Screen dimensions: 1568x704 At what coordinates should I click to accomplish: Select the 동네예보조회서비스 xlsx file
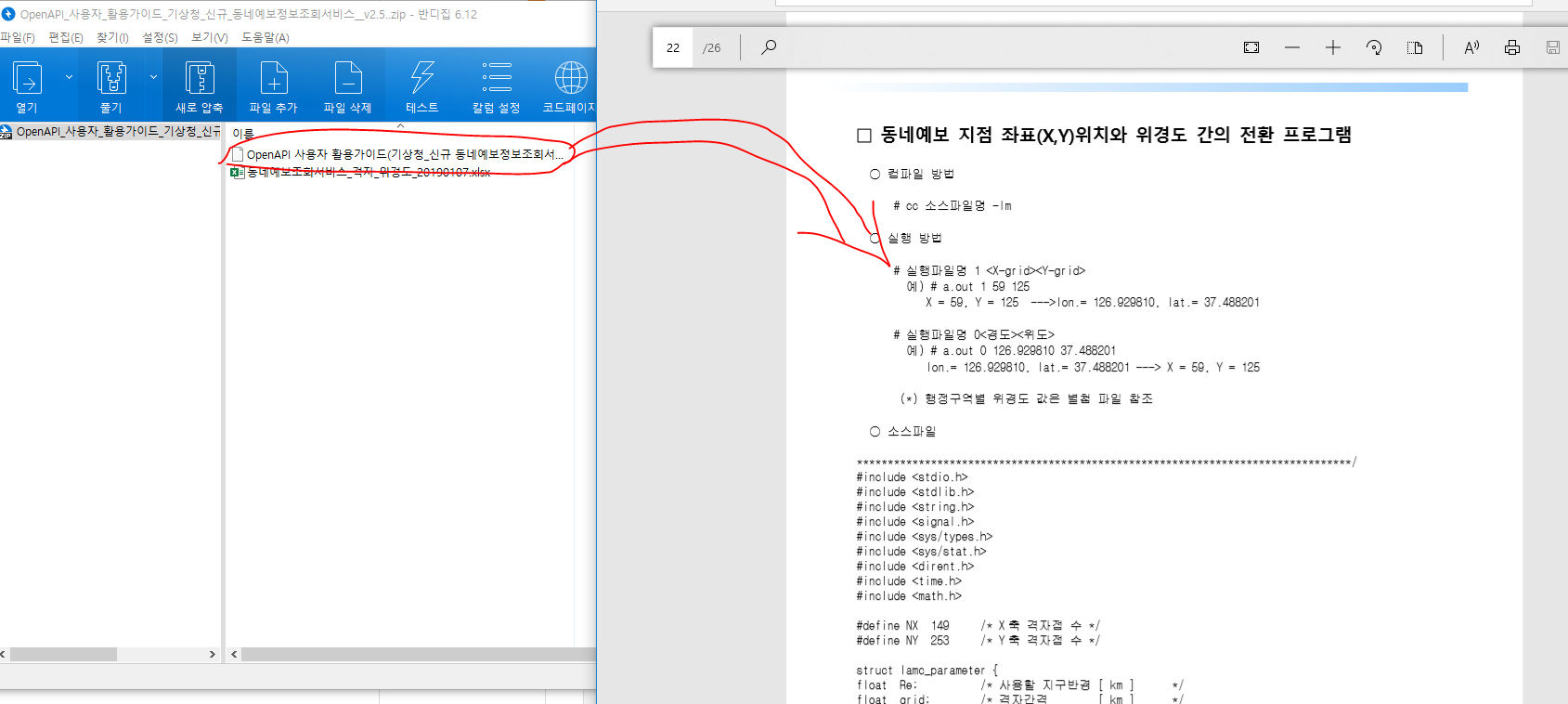tap(361, 173)
